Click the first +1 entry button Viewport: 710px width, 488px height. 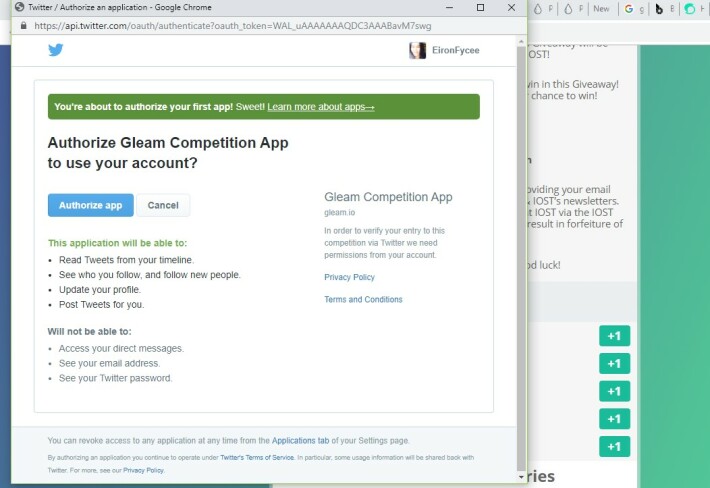click(x=614, y=336)
